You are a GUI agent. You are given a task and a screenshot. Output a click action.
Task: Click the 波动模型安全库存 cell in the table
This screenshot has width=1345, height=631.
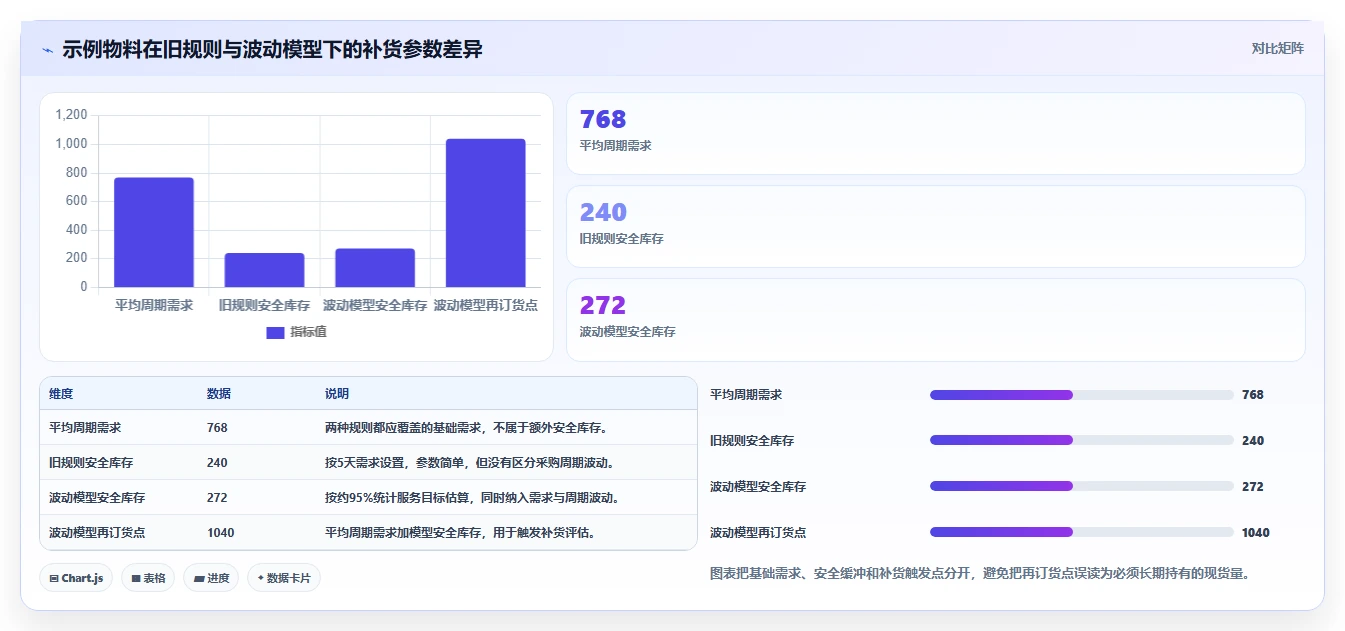(97, 497)
